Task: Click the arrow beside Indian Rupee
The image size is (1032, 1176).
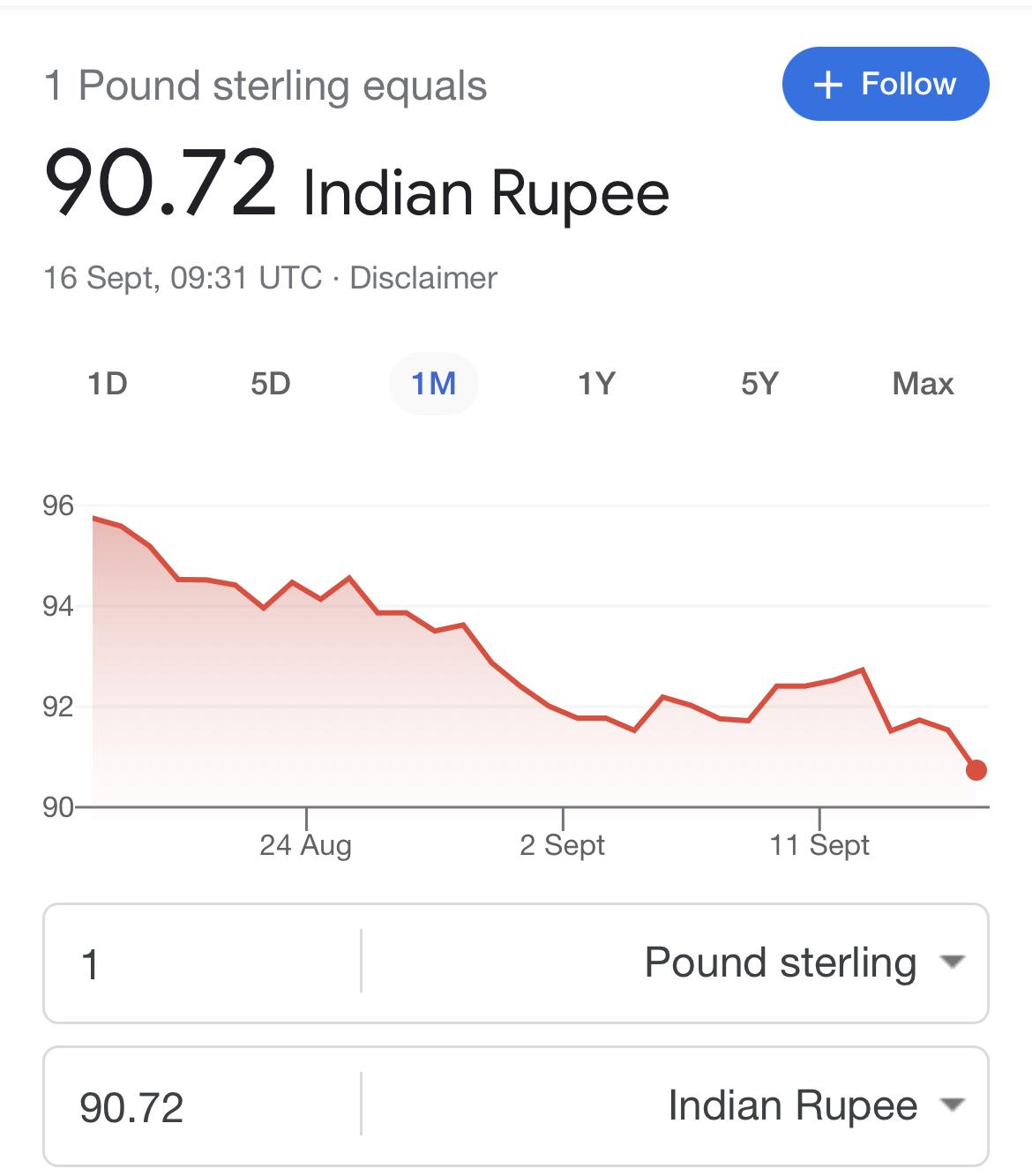Action: coord(953,1105)
